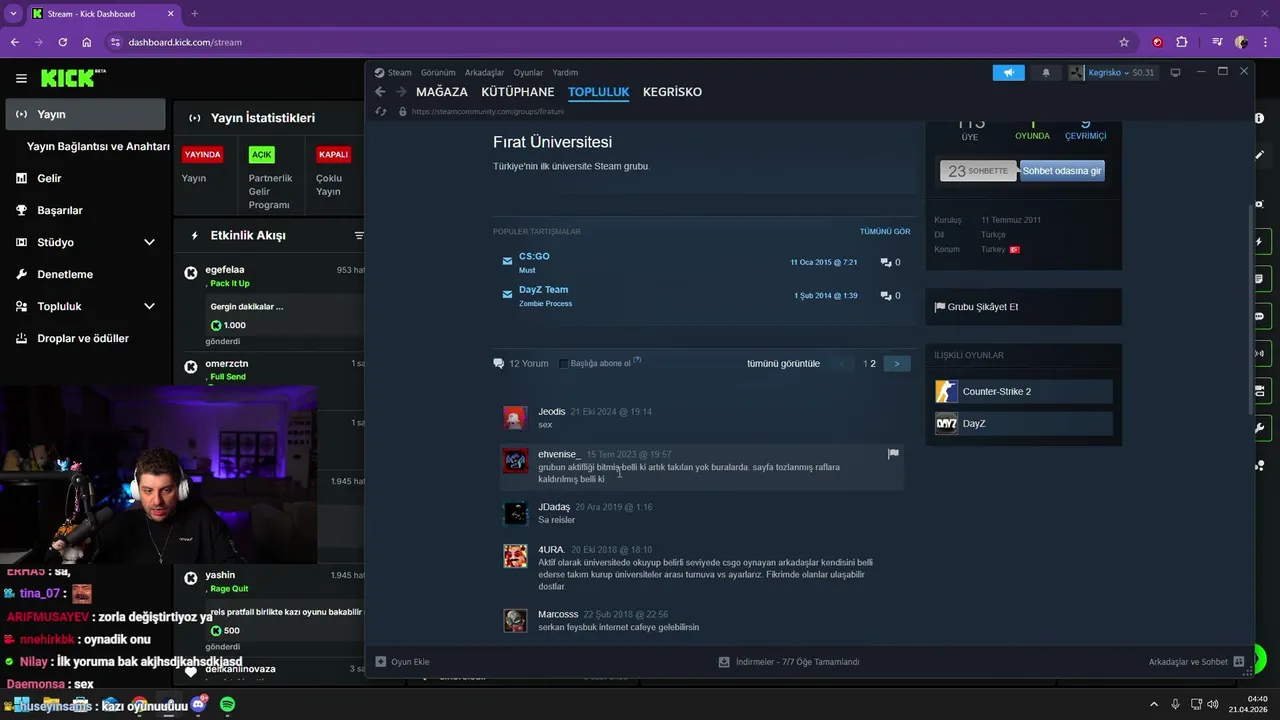Expand Topluluk section chevron
Image resolution: width=1280 pixels, height=720 pixels.
click(x=149, y=306)
